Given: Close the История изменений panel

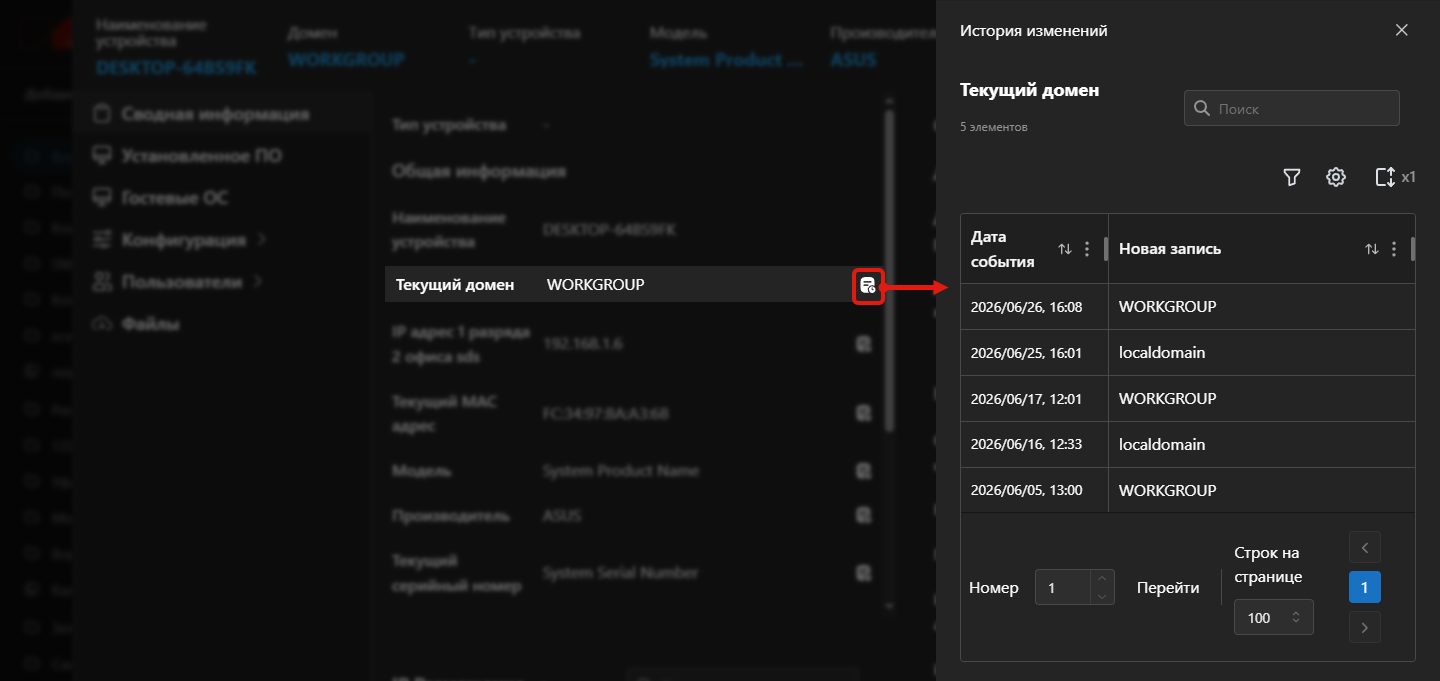Looking at the screenshot, I should [1401, 30].
